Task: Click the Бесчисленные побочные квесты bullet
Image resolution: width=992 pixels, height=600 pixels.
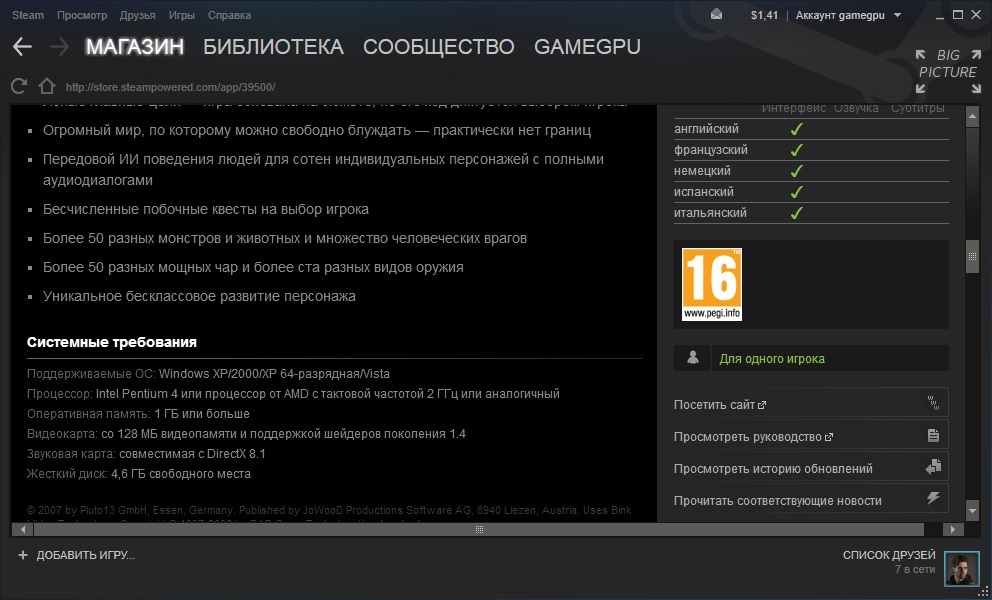Action: pos(206,209)
